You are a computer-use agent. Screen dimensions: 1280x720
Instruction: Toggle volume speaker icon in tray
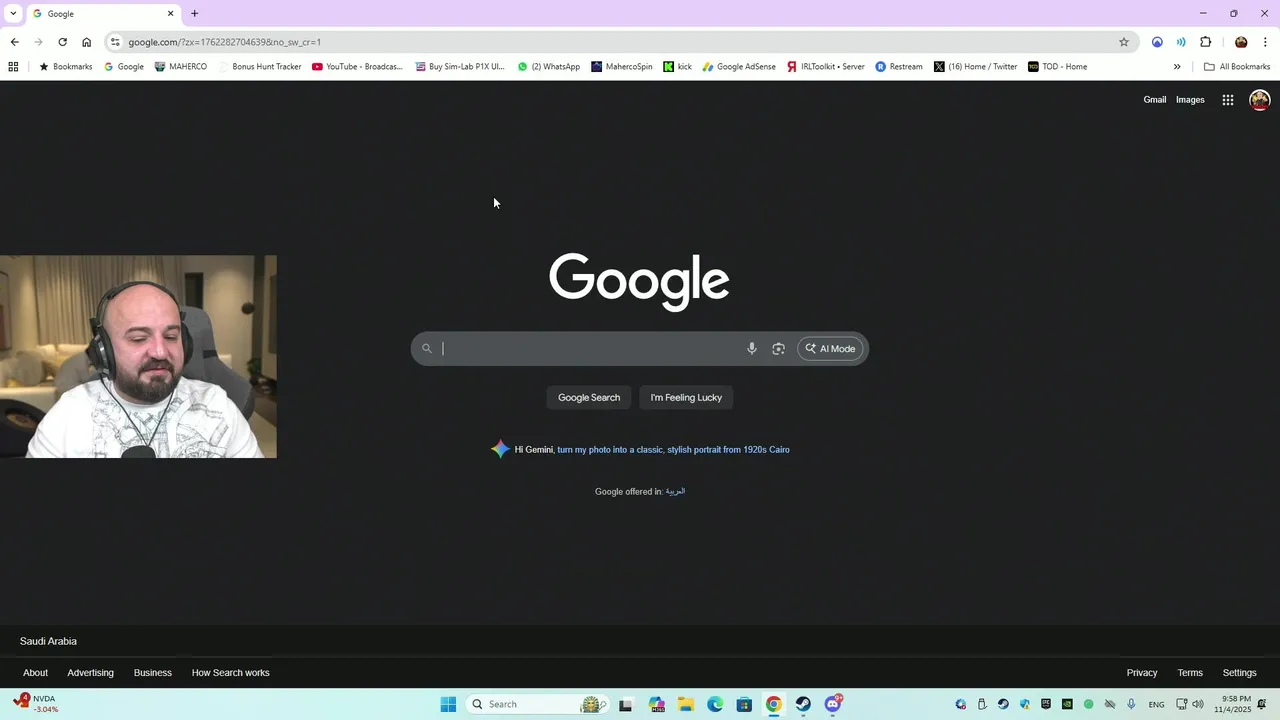coord(1198,704)
